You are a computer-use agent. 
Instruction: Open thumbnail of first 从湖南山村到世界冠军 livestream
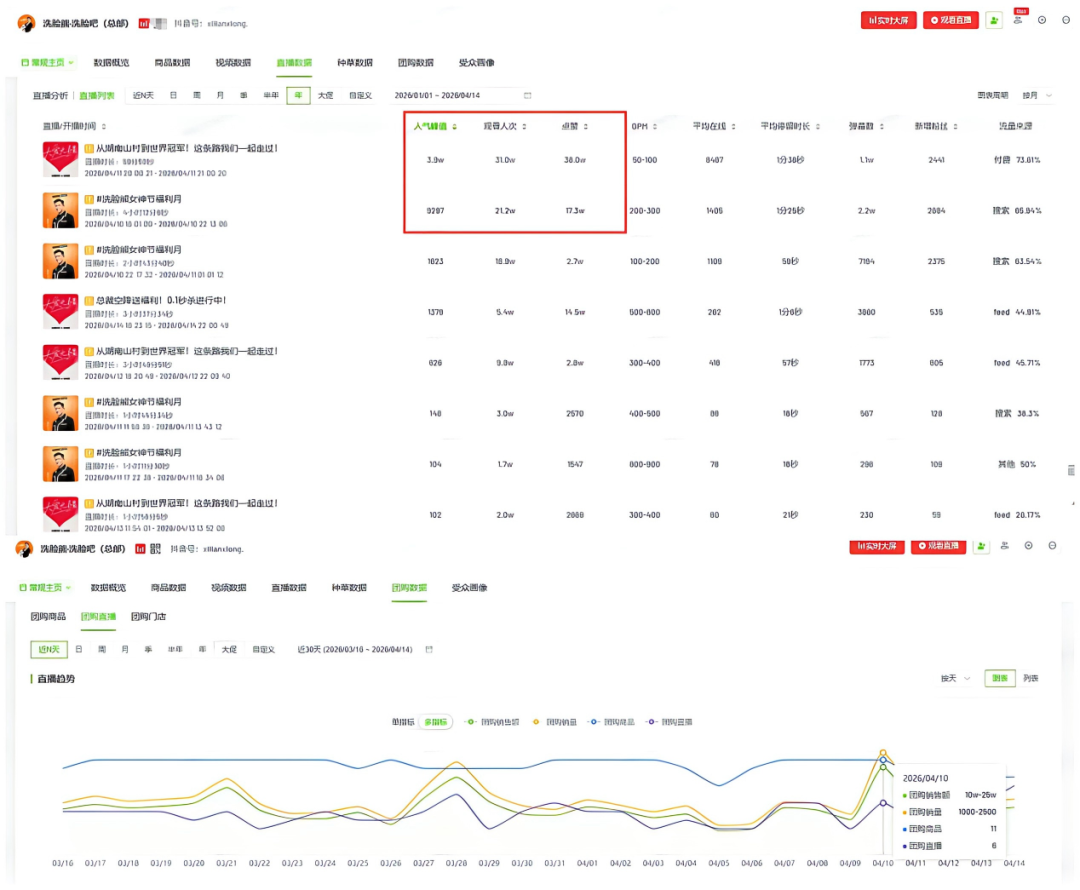pyautogui.click(x=60, y=160)
